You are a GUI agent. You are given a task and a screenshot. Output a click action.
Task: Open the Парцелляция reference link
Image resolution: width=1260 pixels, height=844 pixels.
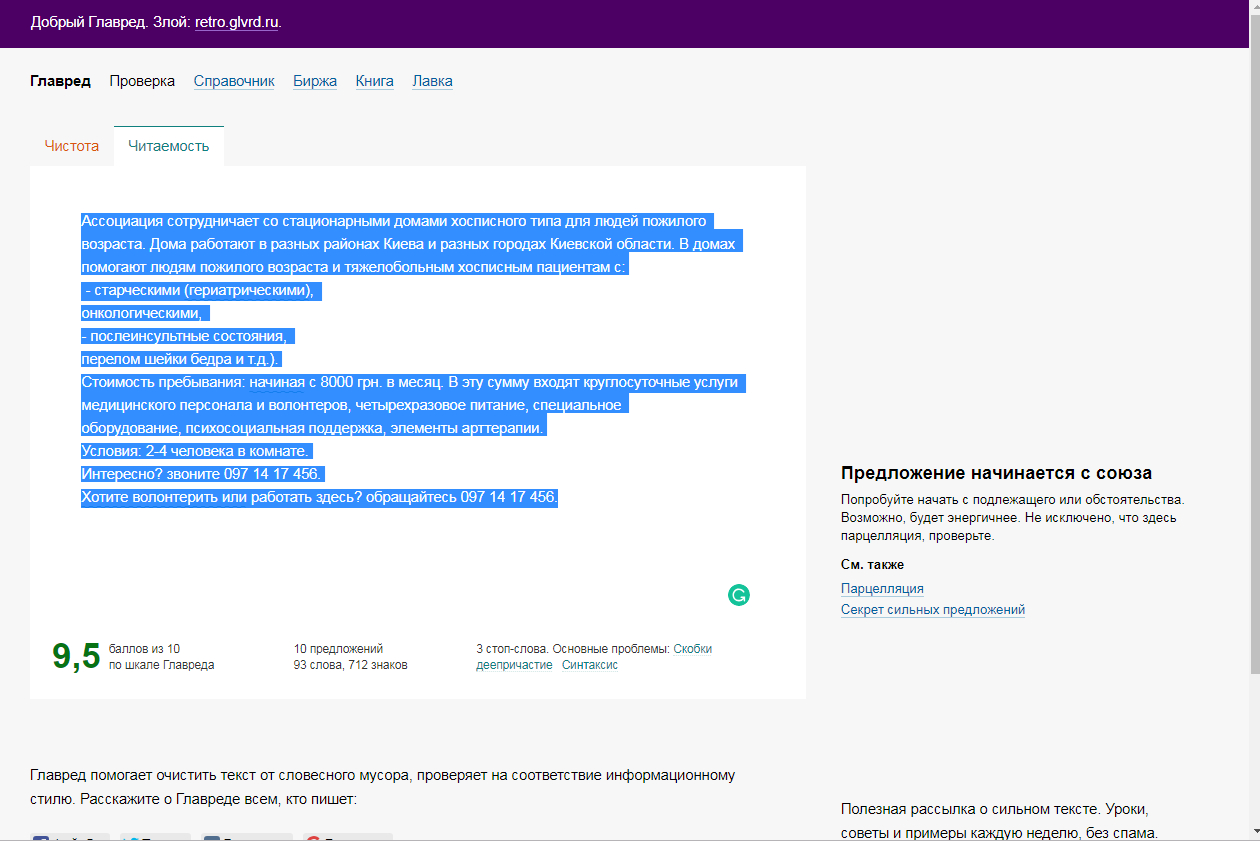(882, 589)
